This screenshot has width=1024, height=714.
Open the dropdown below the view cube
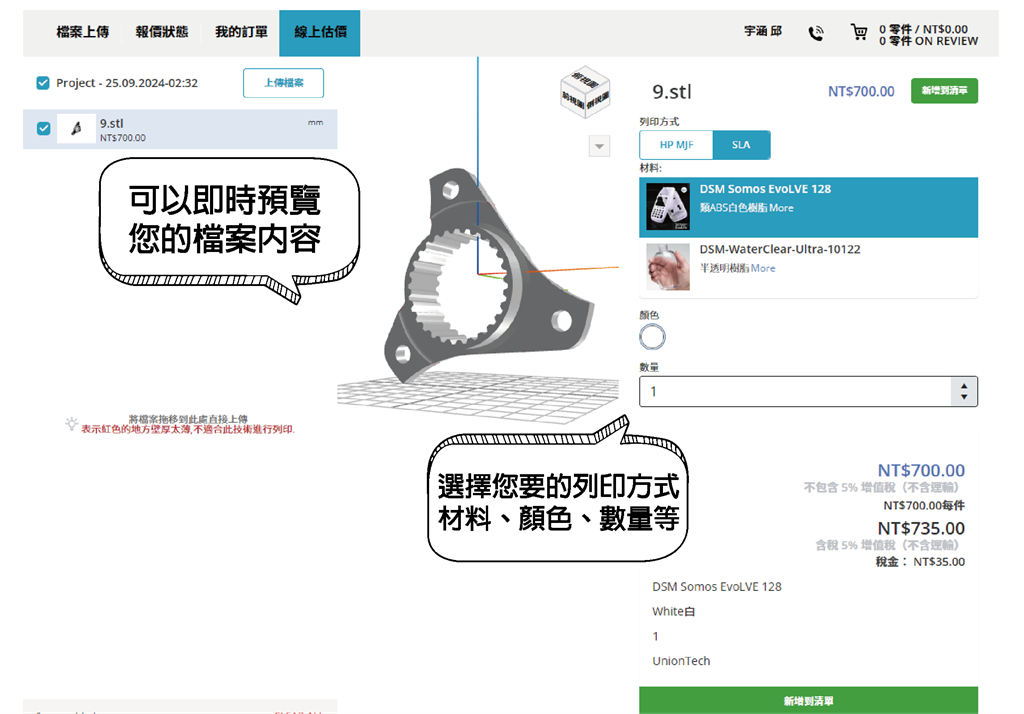pyautogui.click(x=598, y=146)
